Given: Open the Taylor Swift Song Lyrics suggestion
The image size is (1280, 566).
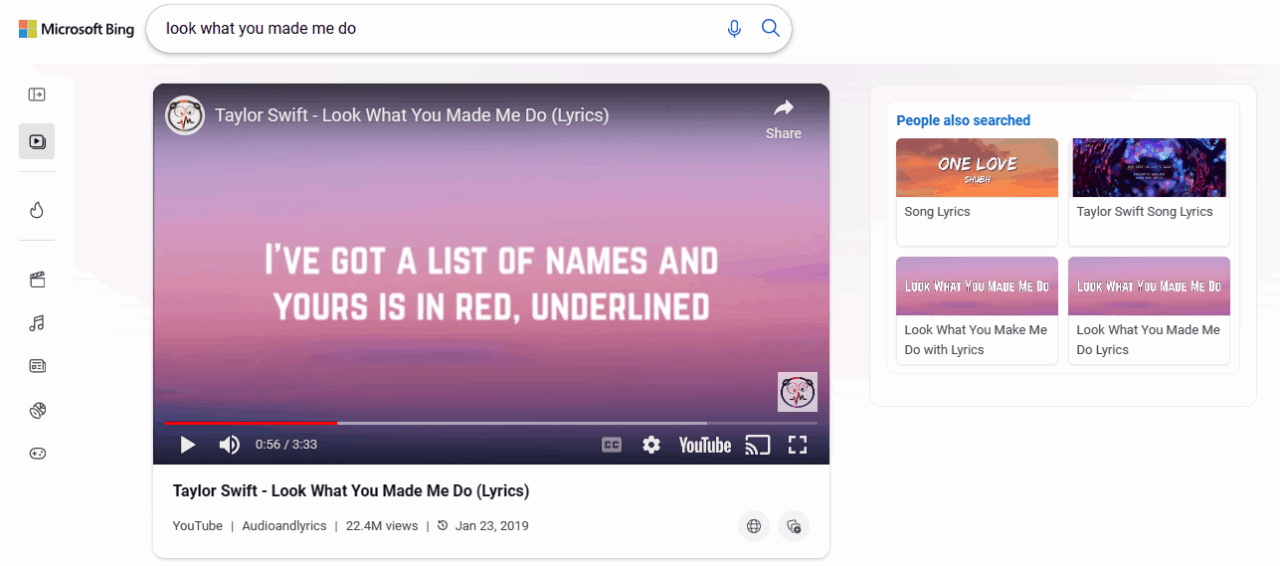Looking at the screenshot, I should pyautogui.click(x=1148, y=191).
